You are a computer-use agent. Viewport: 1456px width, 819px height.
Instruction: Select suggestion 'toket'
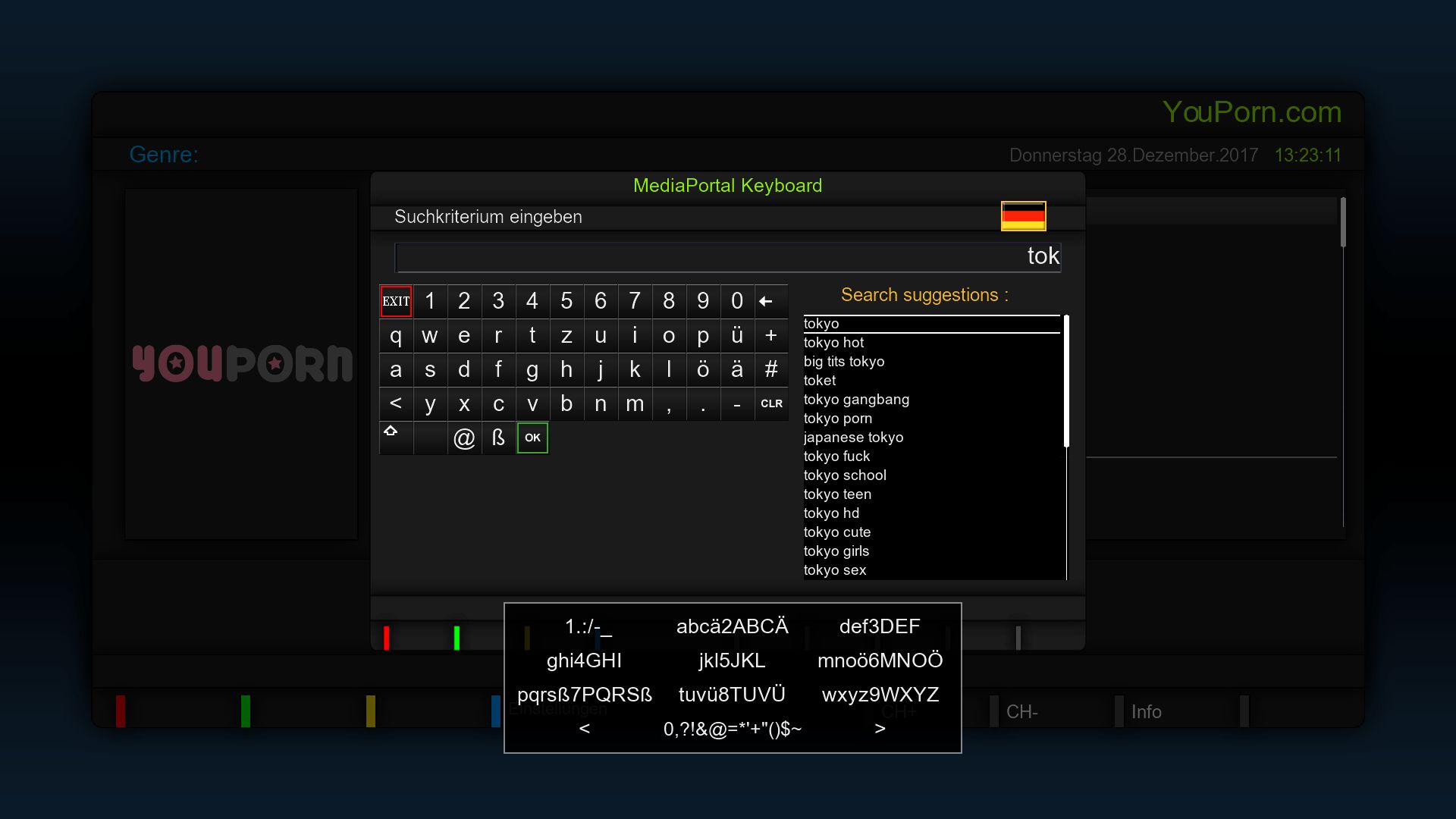(932, 381)
